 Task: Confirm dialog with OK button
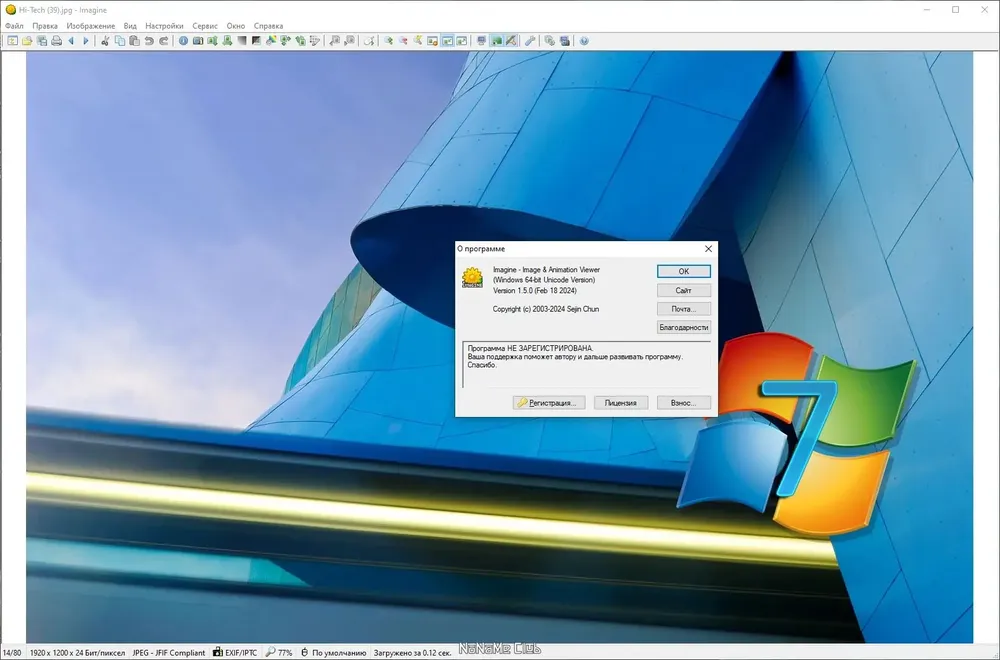point(684,271)
